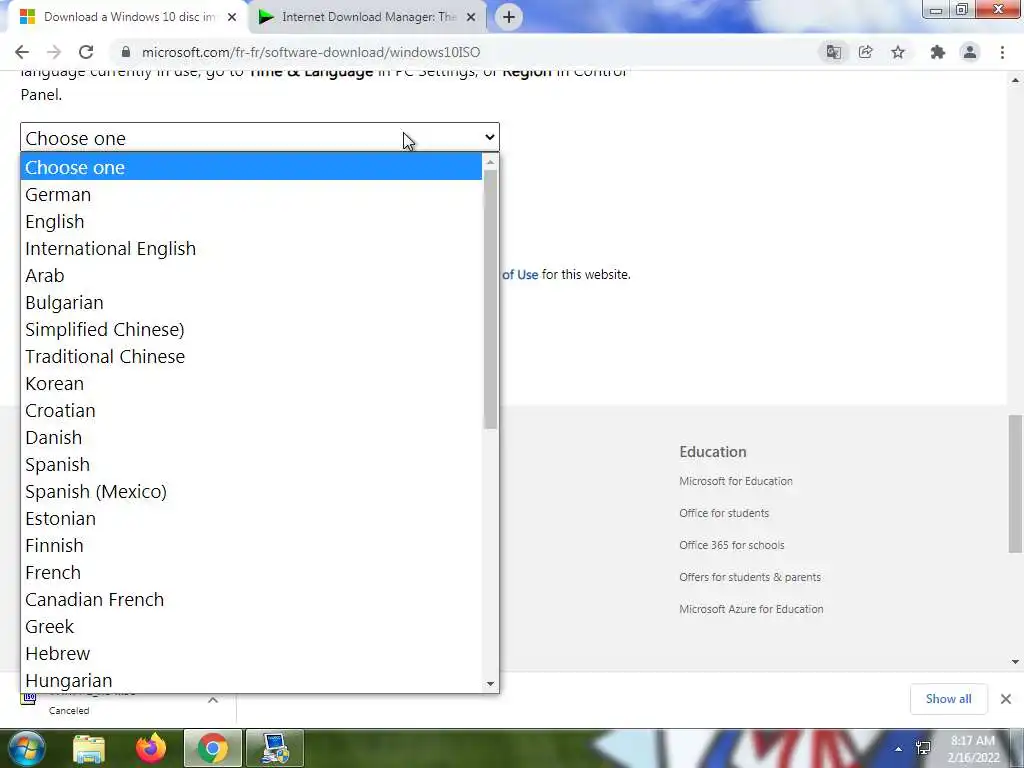This screenshot has width=1024, height=768.
Task: Open the Google Translate icon in address bar
Action: (833, 52)
